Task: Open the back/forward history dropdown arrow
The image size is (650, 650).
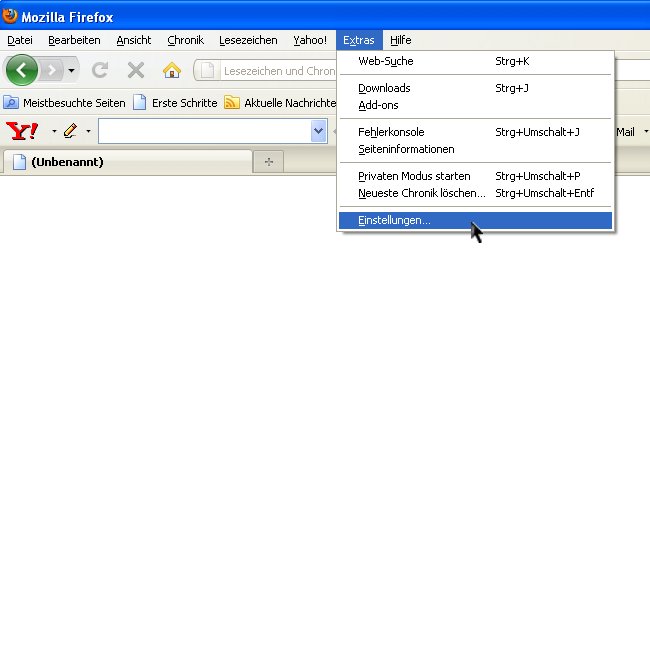Action: click(x=71, y=70)
